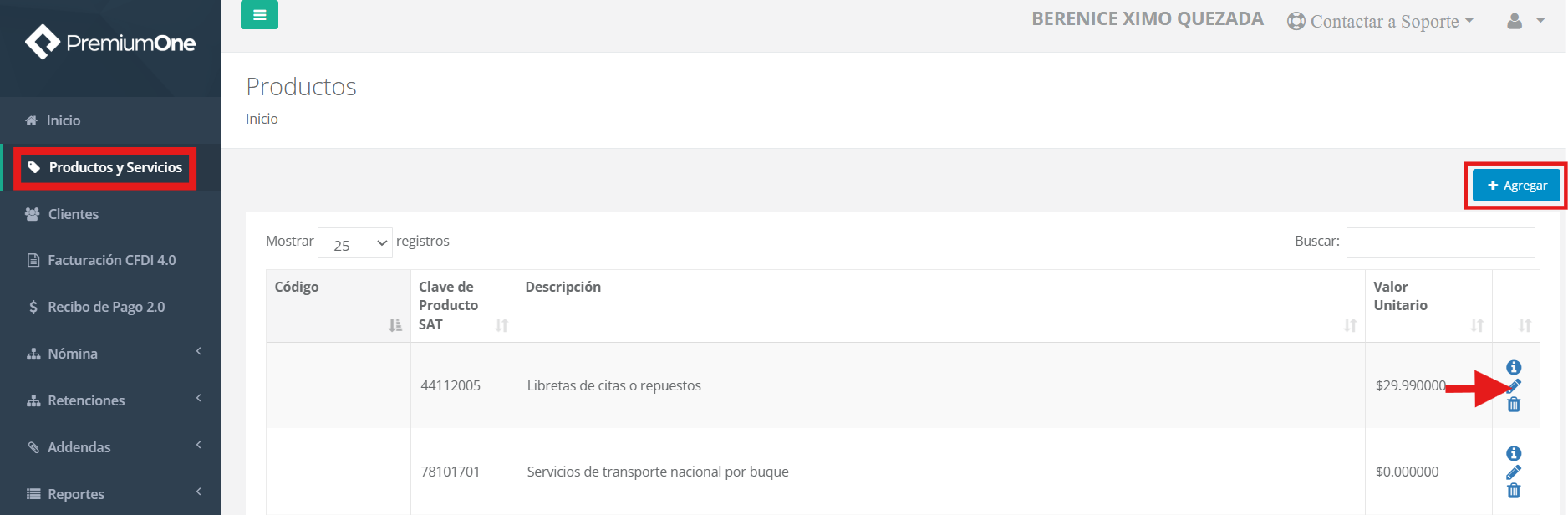Click the Buscar search field
The width and height of the screenshot is (1568, 515).
pos(1440,242)
